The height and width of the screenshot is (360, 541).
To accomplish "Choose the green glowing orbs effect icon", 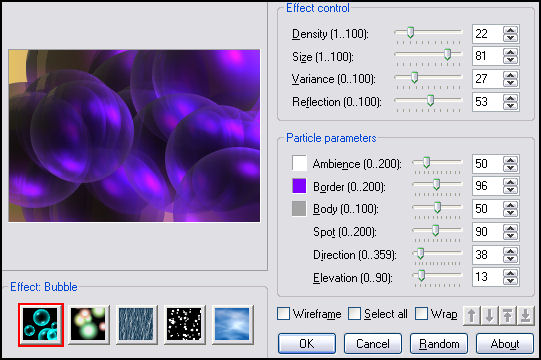I will 88,324.
